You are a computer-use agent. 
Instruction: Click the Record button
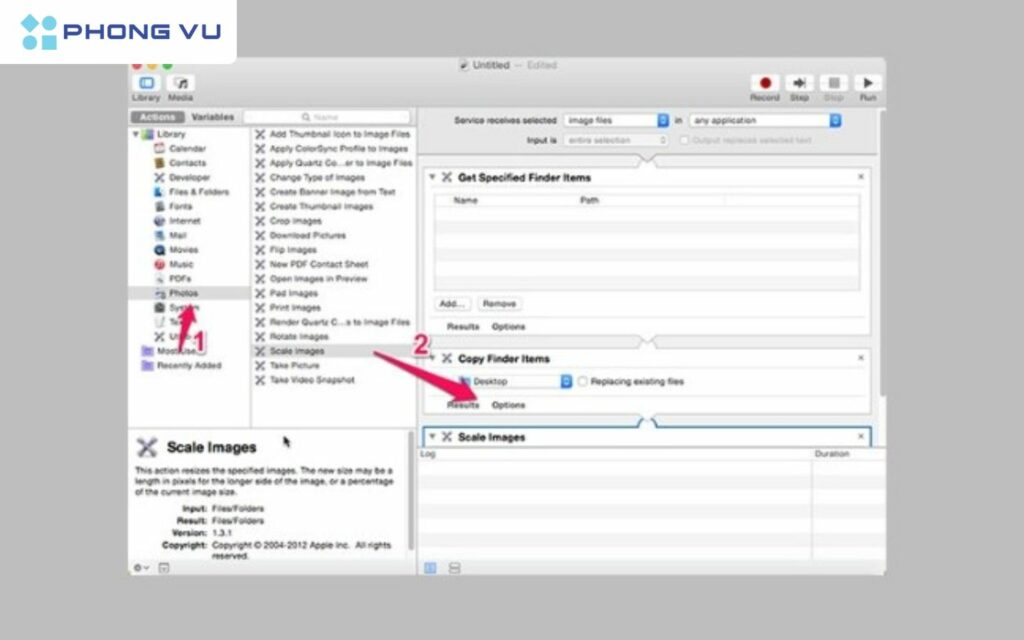point(764,84)
